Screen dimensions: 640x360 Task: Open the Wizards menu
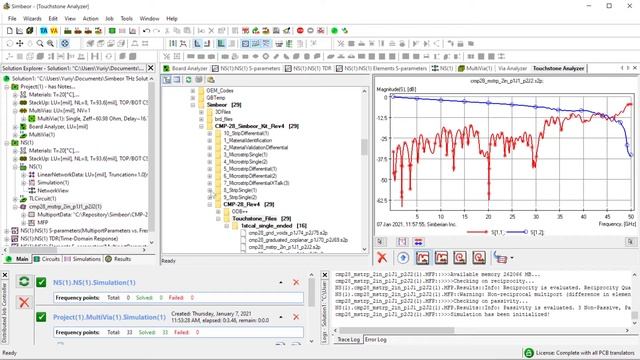pos(32,19)
